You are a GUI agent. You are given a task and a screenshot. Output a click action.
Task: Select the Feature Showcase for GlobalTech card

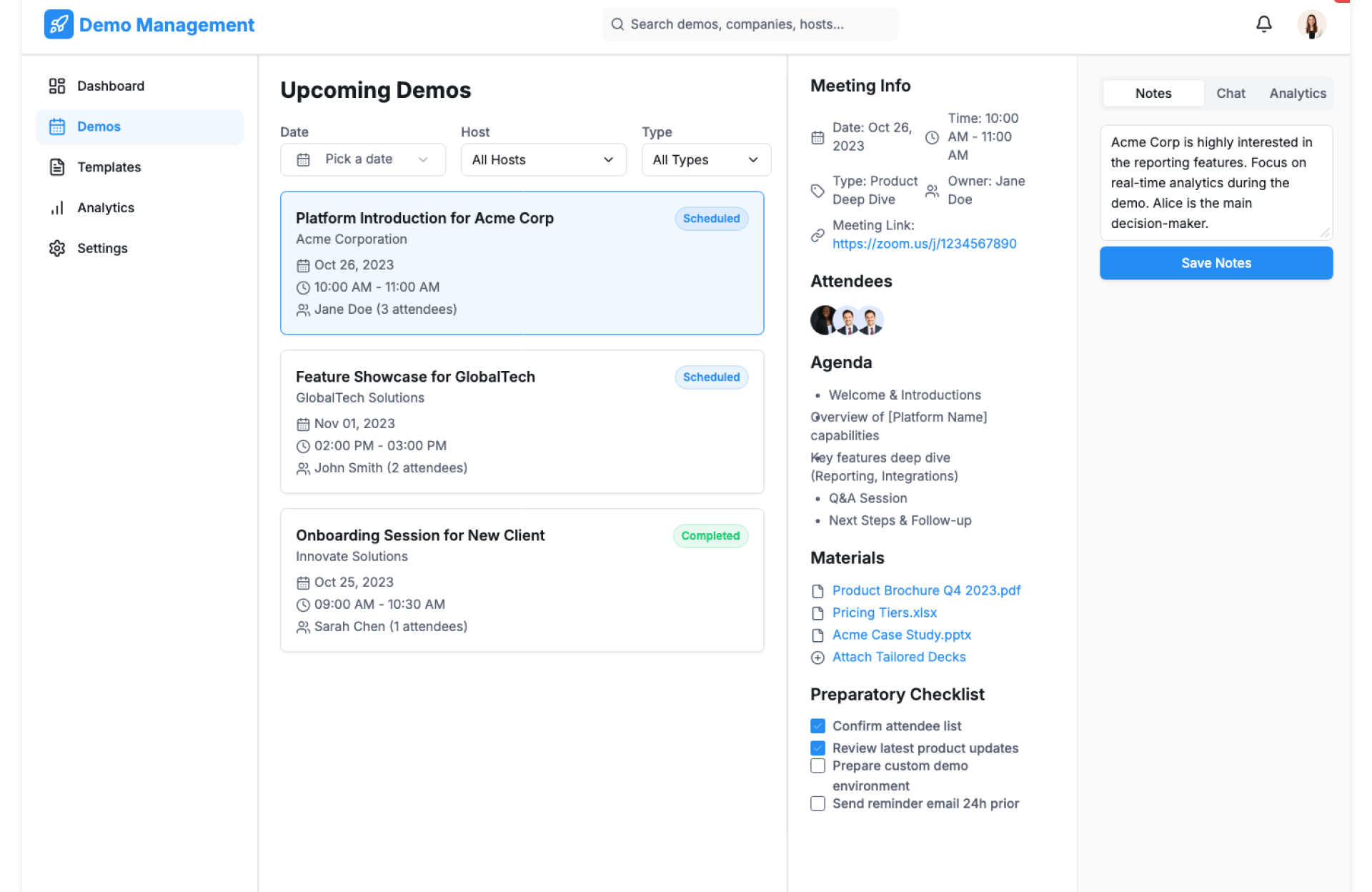pos(522,422)
